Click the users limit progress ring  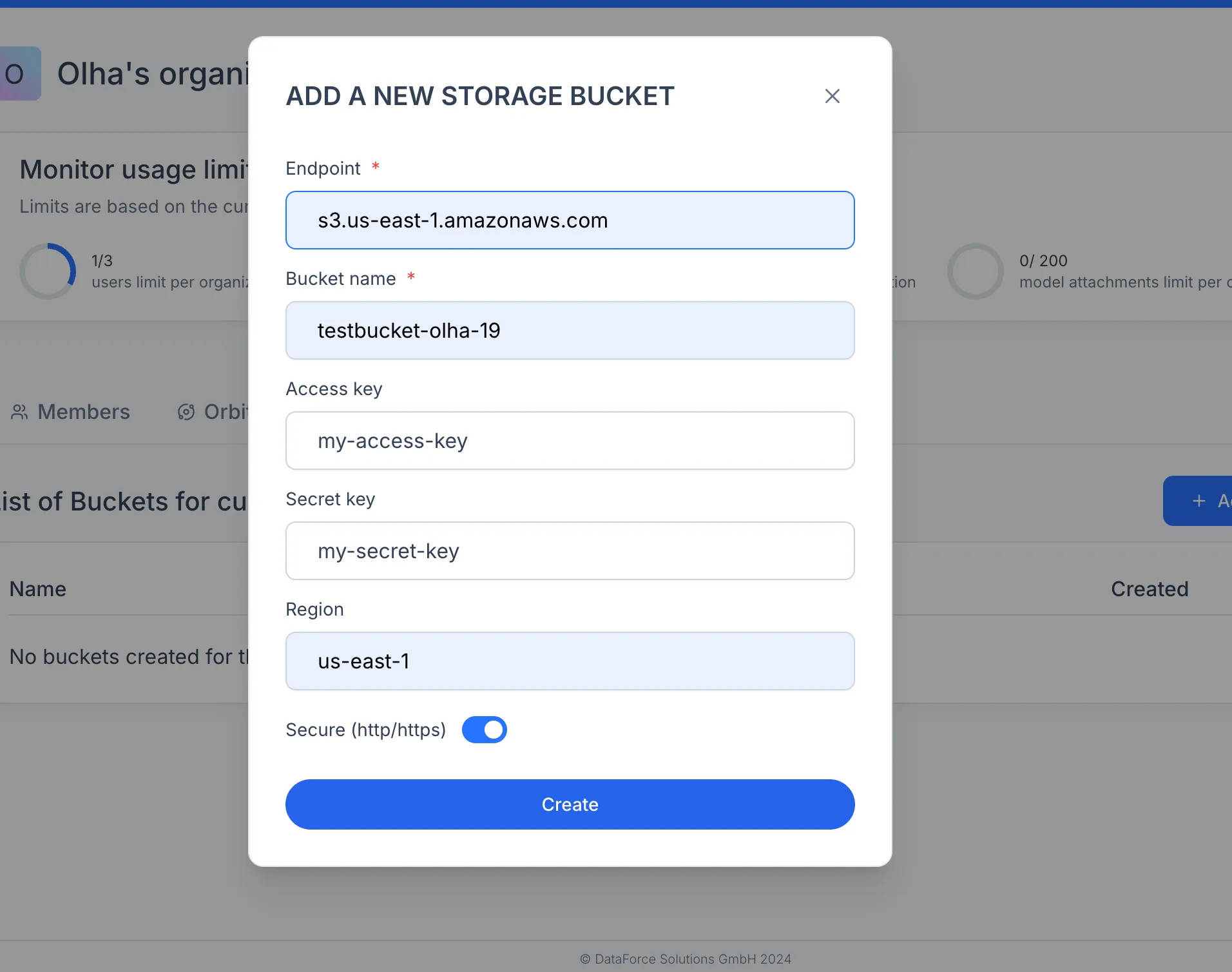[x=48, y=271]
